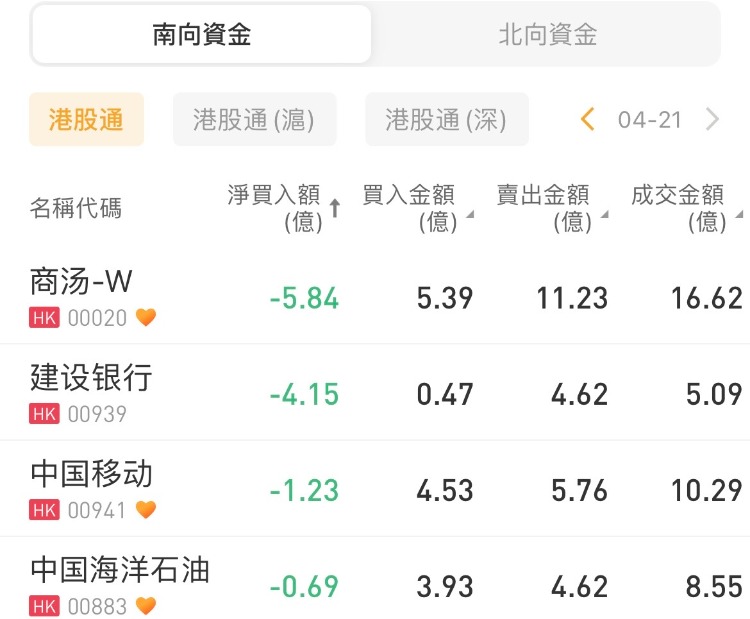Click turnover value 16.62
750x619 pixels.
(707, 298)
